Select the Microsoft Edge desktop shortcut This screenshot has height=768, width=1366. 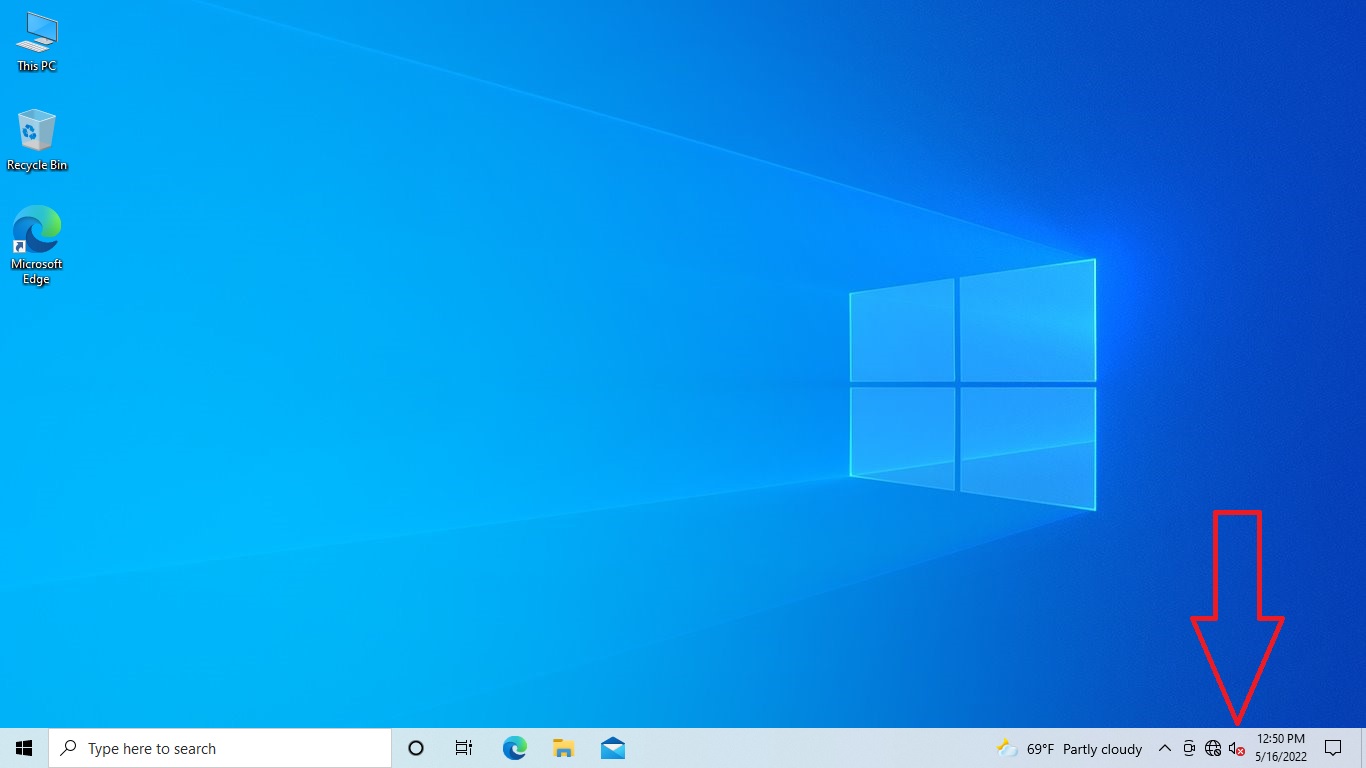[37, 246]
